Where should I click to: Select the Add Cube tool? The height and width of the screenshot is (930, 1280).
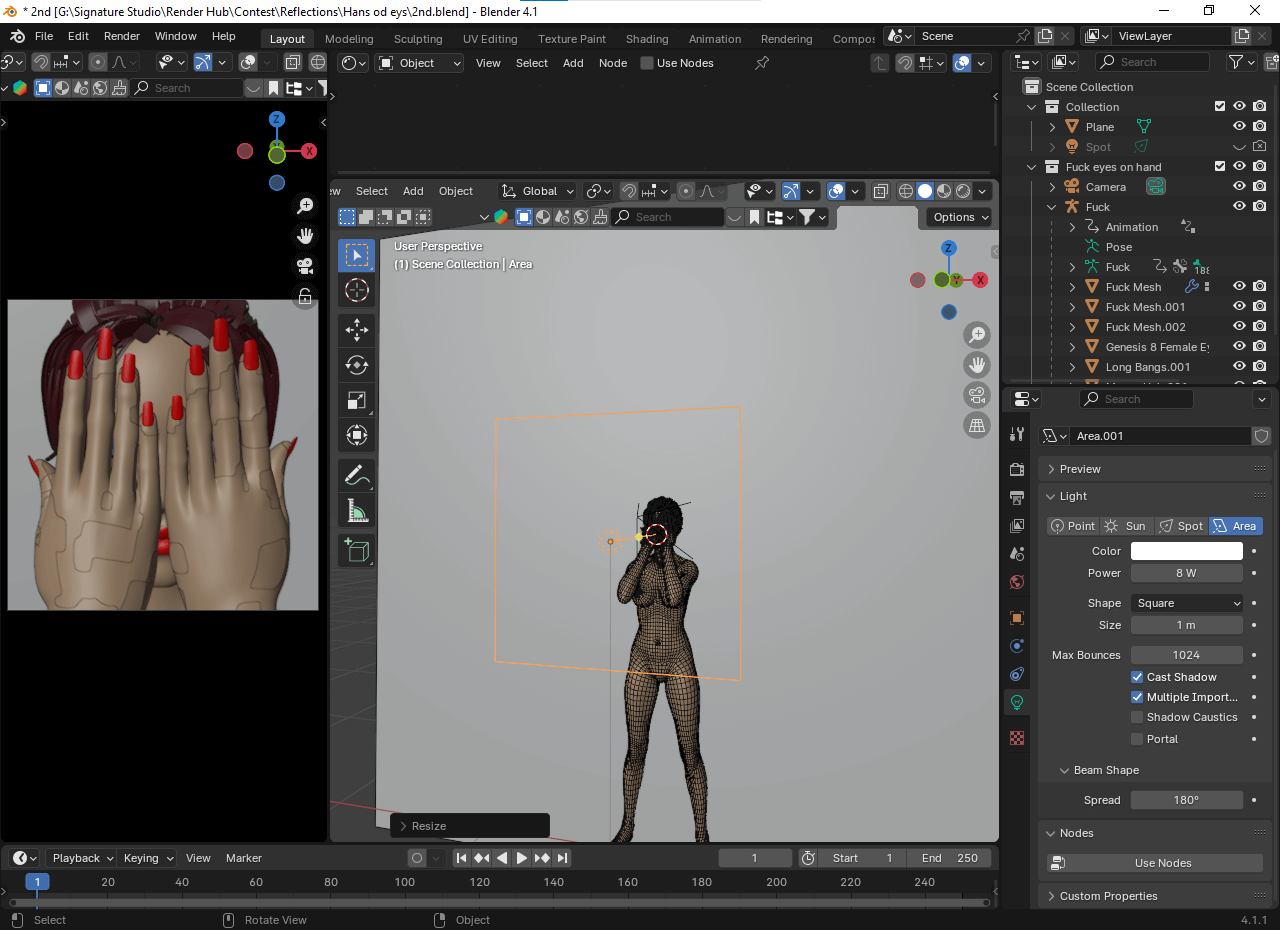(357, 550)
